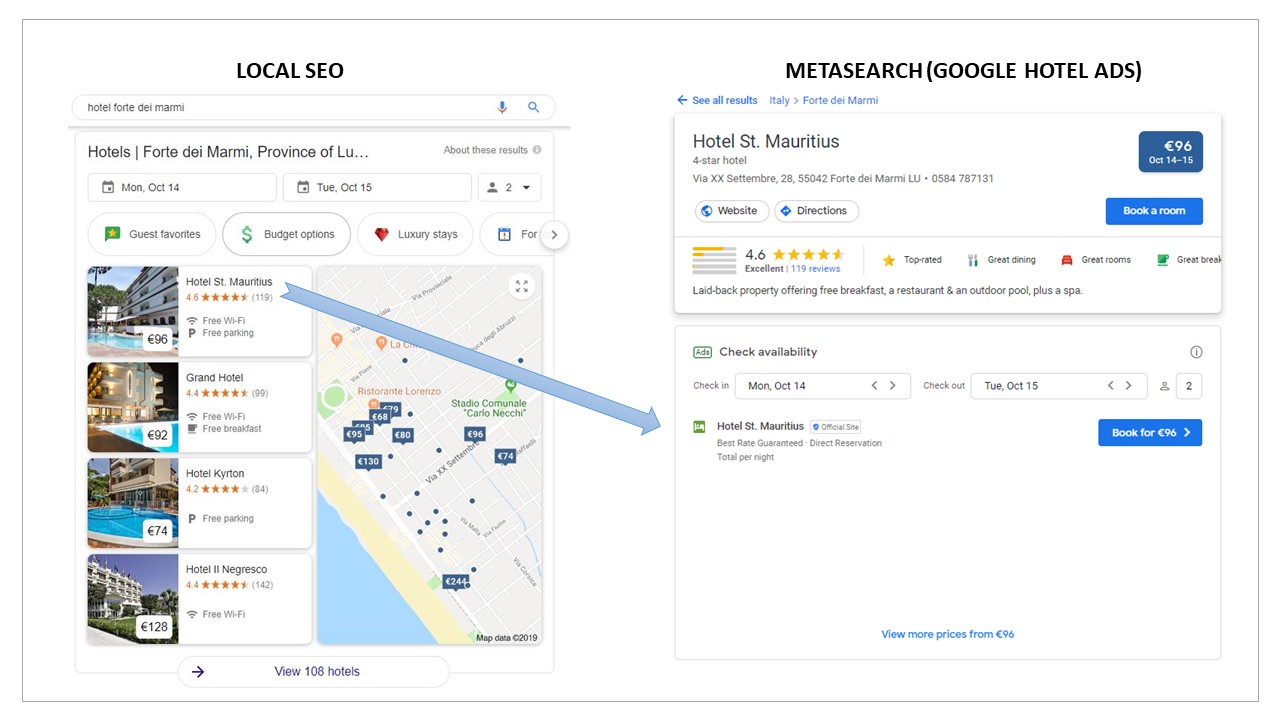This screenshot has width=1280, height=720.
Task: Select the Mon, Oct 14 check-in date field
Action: [182, 187]
